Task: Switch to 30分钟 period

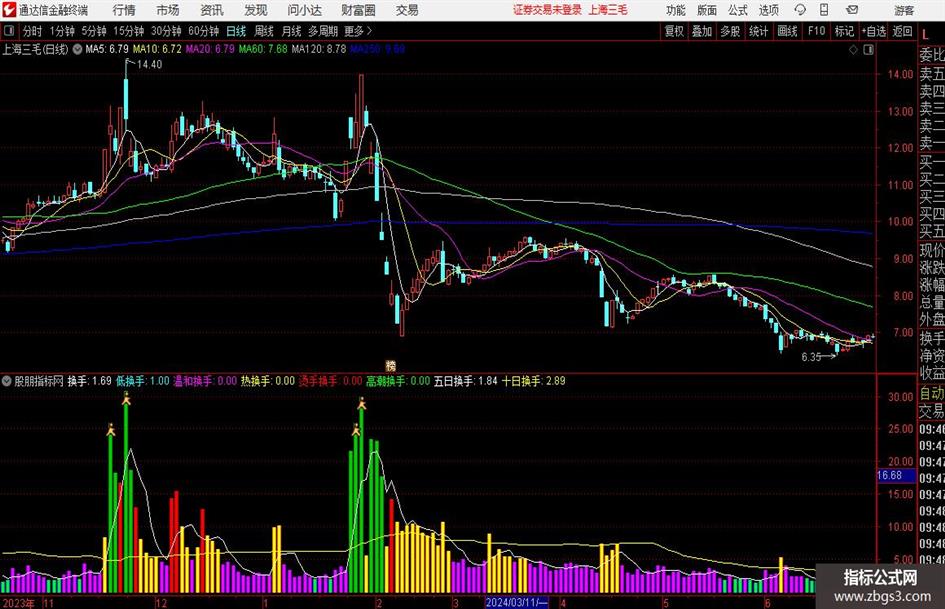Action: (x=166, y=31)
